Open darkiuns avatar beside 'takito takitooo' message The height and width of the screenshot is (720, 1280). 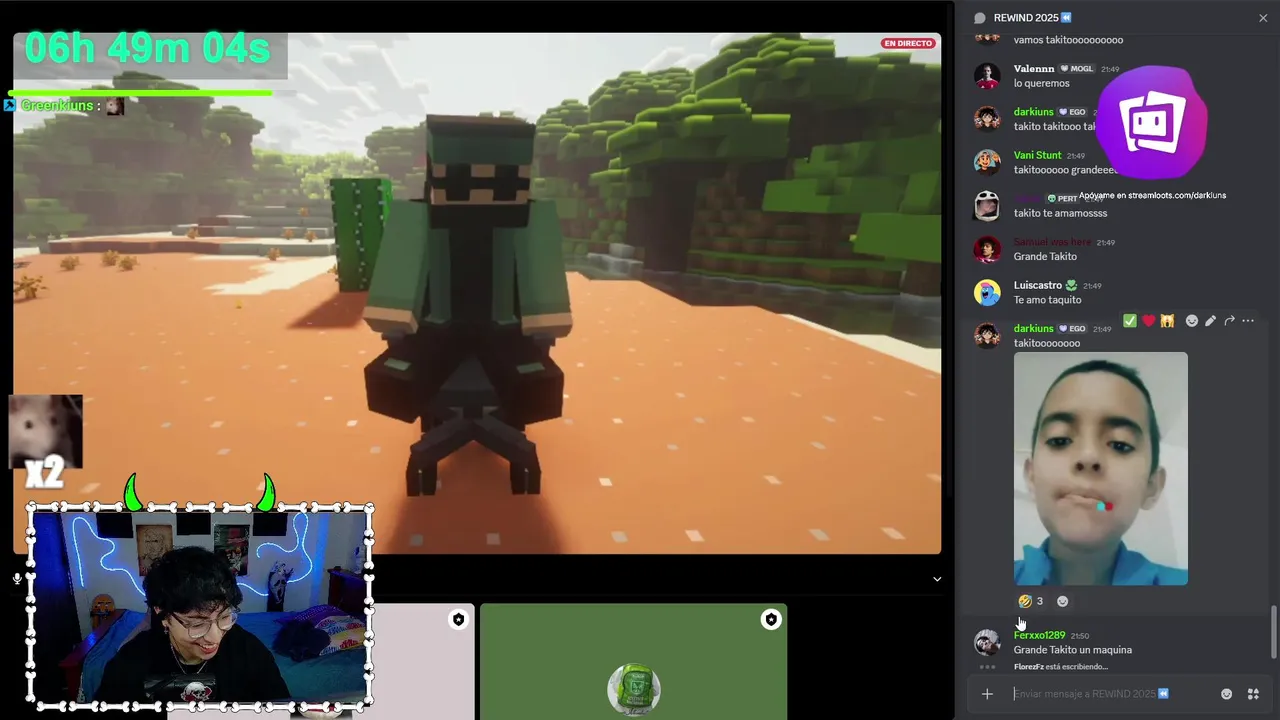tap(987, 119)
